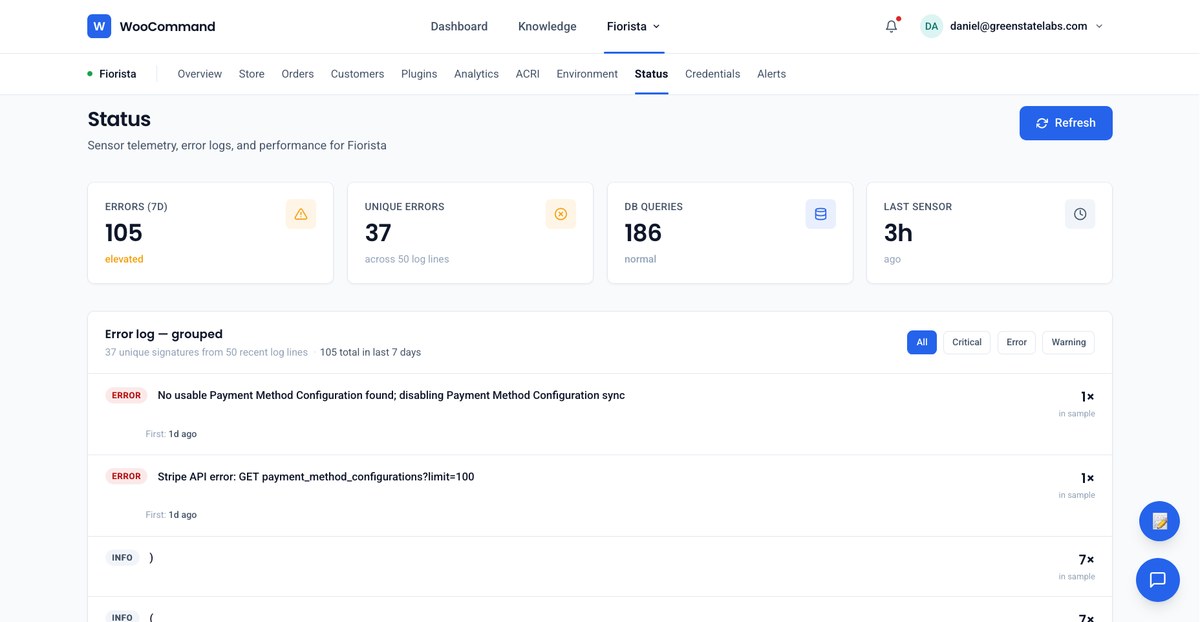Open the ACRI tab
The height and width of the screenshot is (622, 1200).
(528, 74)
